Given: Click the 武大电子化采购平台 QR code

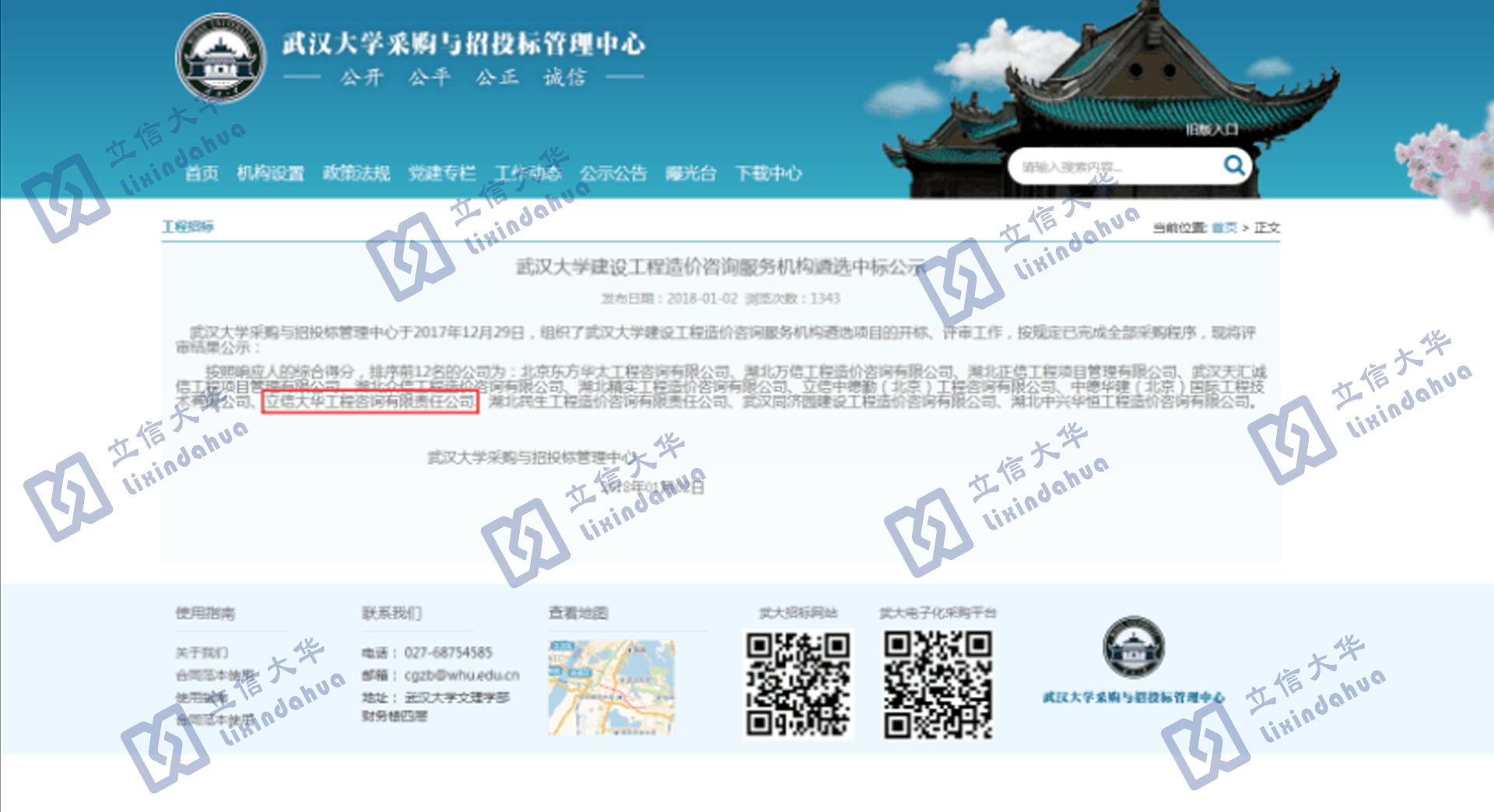Looking at the screenshot, I should 938,684.
